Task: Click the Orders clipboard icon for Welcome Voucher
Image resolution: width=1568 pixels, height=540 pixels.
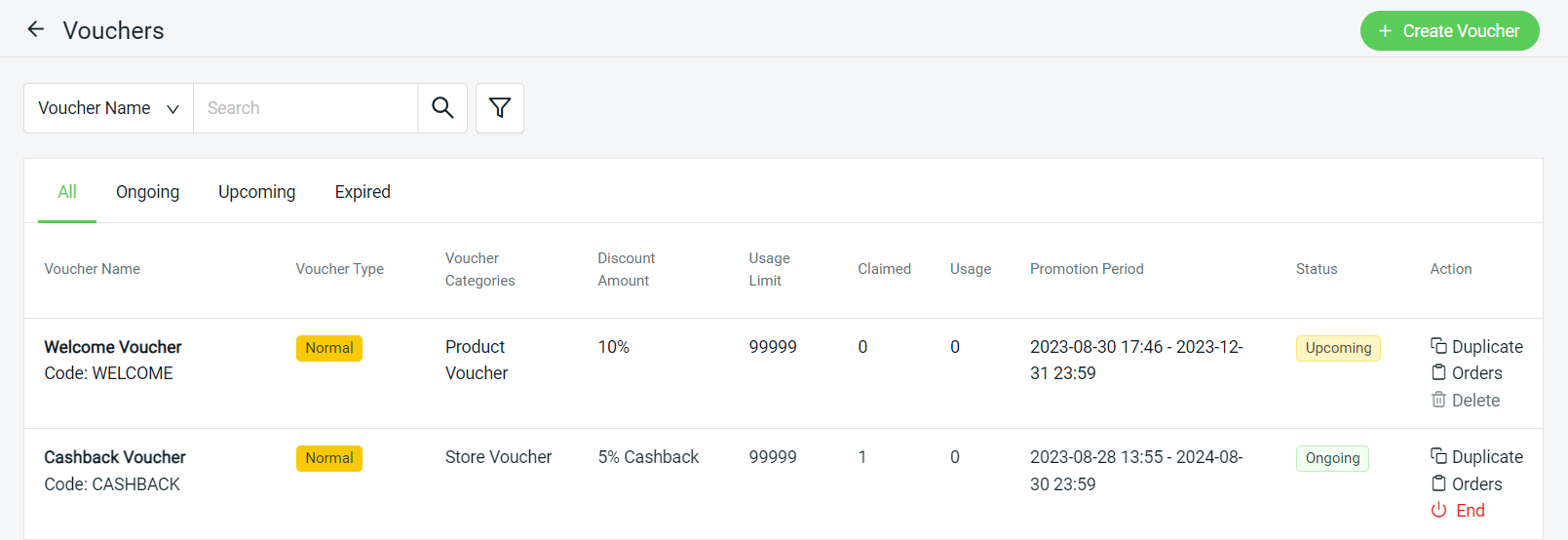Action: click(1438, 372)
